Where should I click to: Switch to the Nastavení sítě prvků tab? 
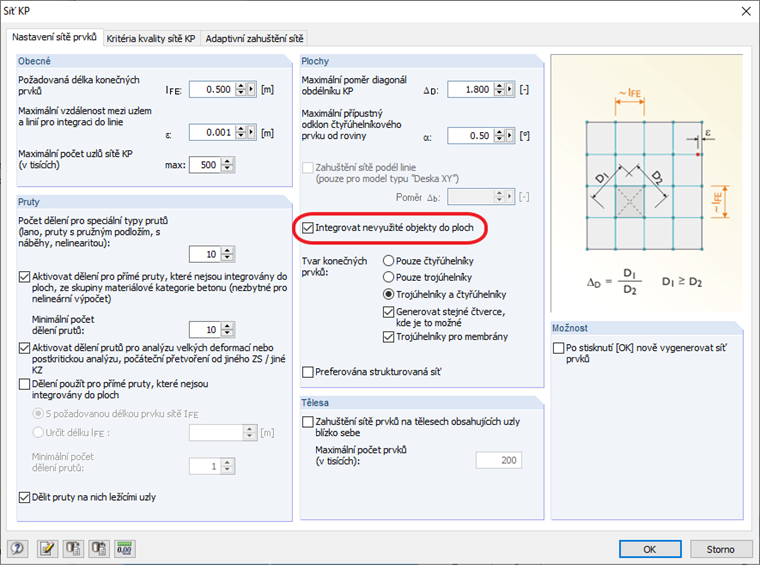tap(54, 37)
